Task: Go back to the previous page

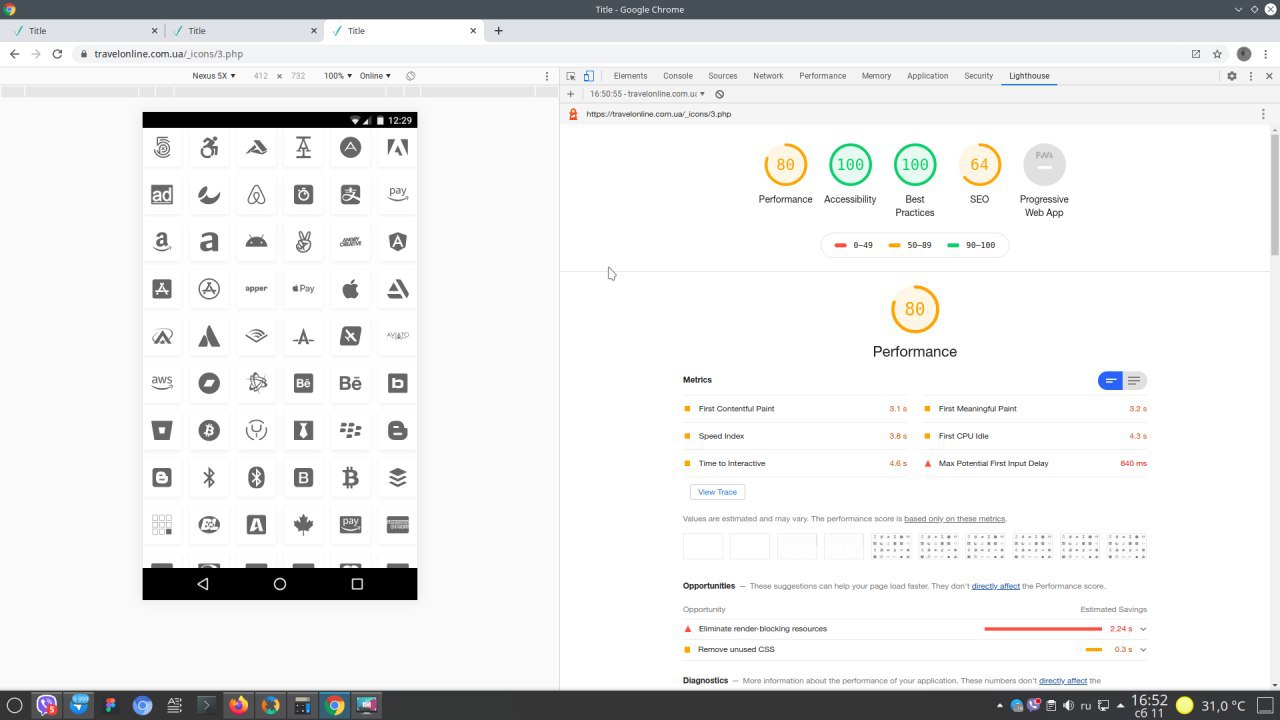Action: [x=14, y=54]
